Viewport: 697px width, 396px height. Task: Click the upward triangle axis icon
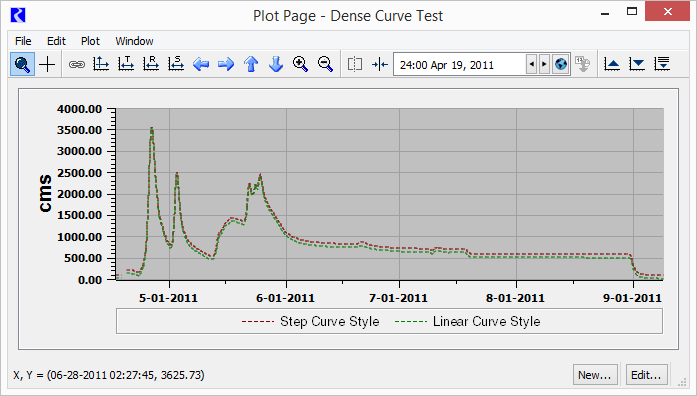coord(612,64)
